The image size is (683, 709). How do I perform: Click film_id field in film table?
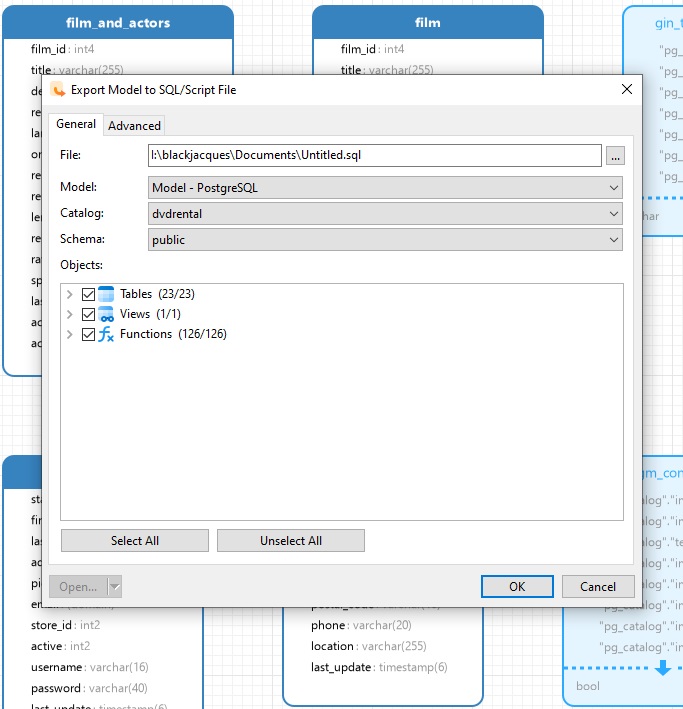click(x=372, y=49)
